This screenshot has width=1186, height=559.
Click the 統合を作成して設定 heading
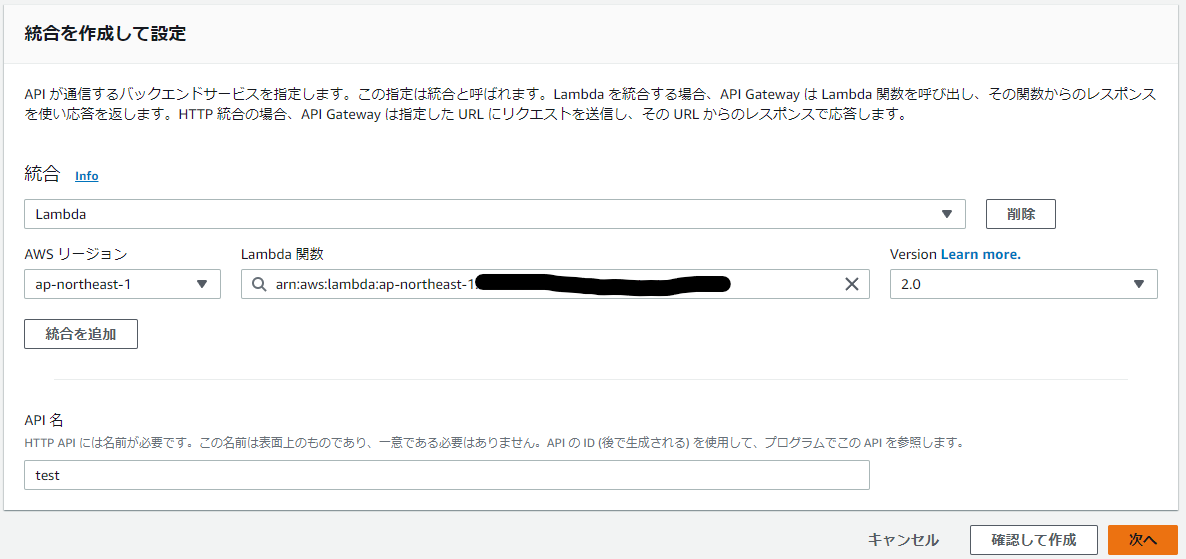click(x=106, y=33)
